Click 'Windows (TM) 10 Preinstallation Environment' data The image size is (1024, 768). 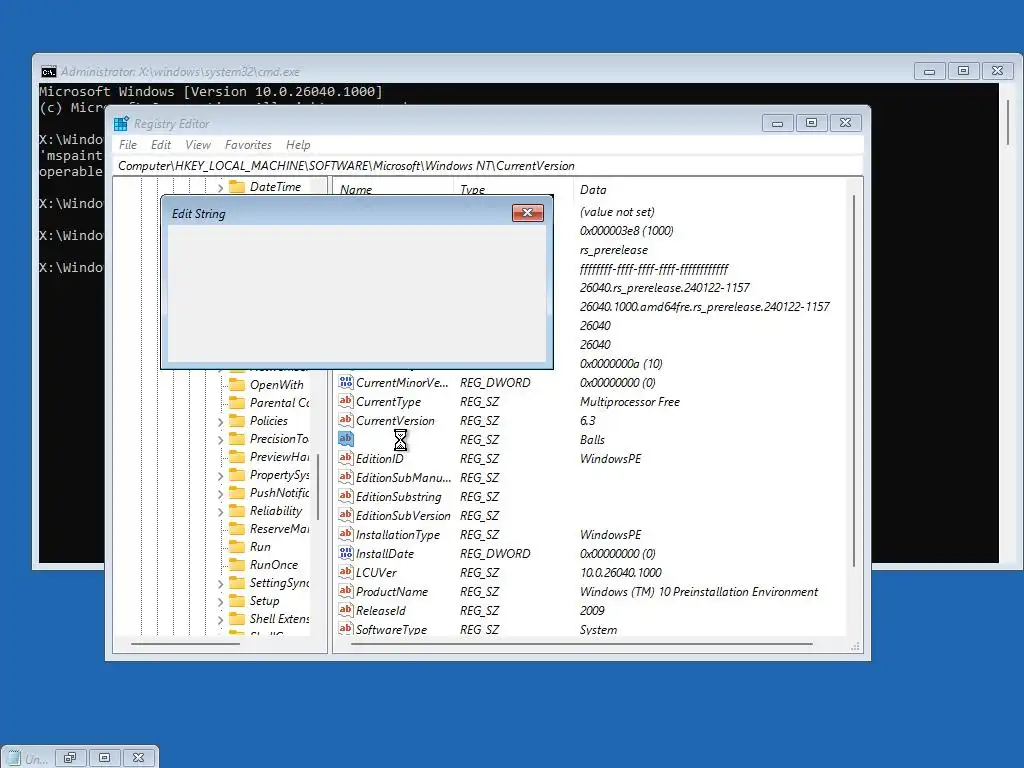pos(699,592)
